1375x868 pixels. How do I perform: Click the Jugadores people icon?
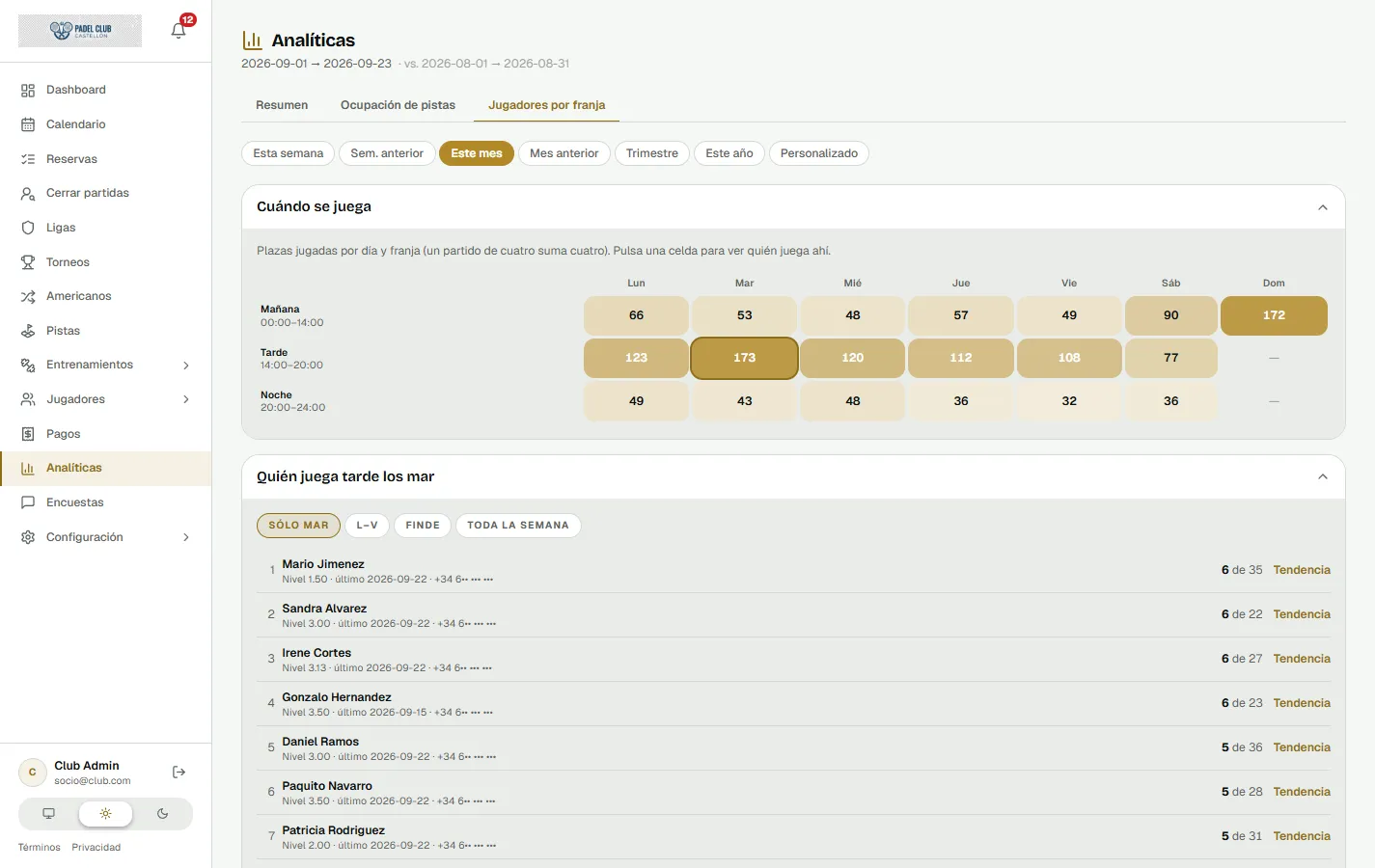click(x=28, y=399)
